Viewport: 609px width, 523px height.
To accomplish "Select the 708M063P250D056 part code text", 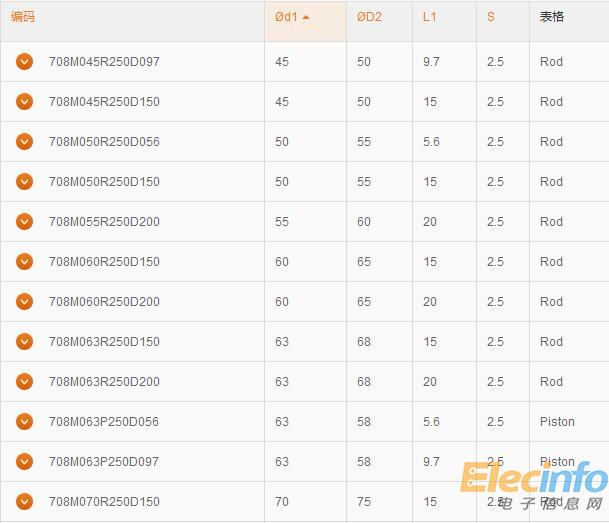I will coord(104,422).
